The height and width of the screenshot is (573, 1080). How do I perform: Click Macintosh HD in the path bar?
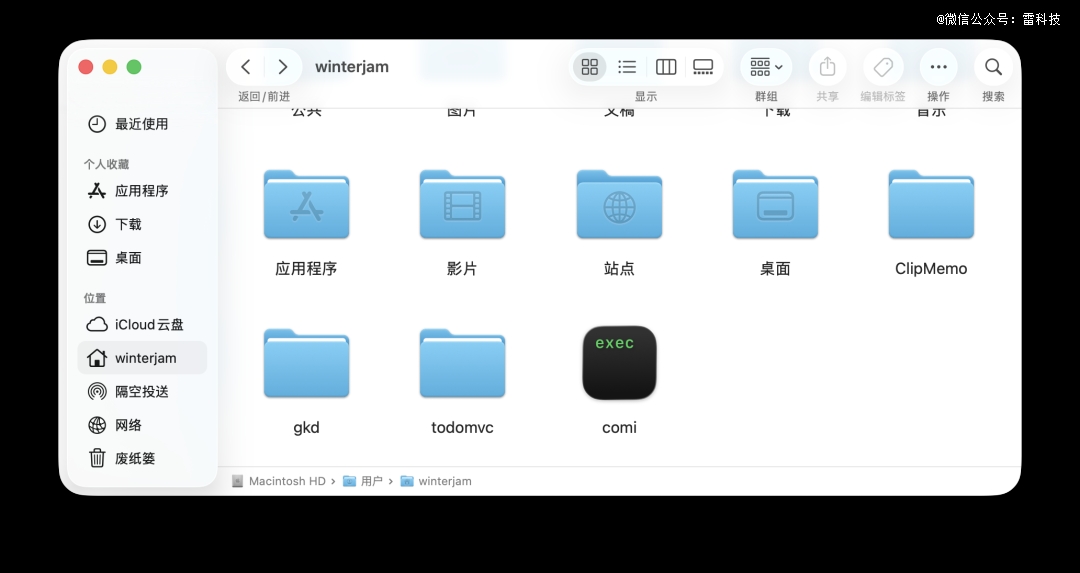click(x=279, y=481)
